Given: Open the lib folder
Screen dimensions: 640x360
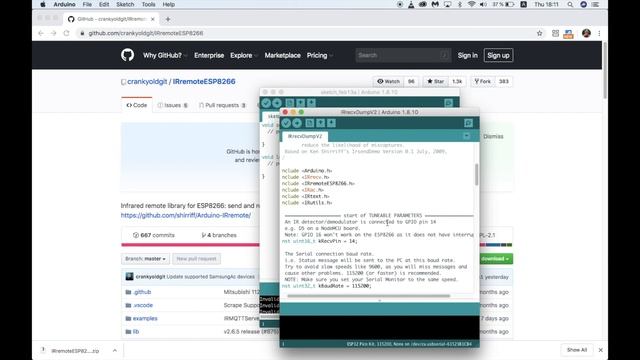Looking at the screenshot, I should click(x=136, y=332).
